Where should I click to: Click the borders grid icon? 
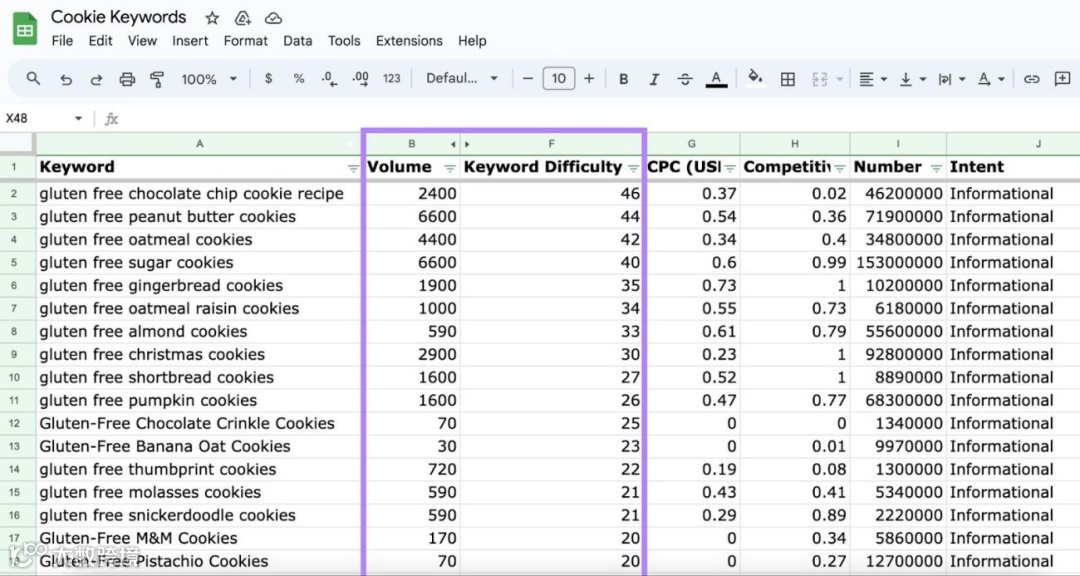[787, 79]
